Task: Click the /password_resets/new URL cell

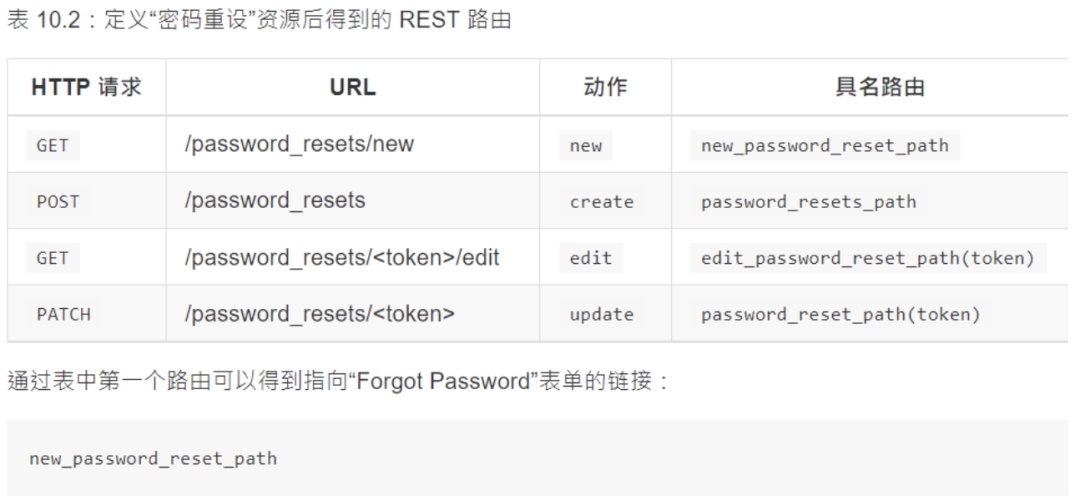Action: (299, 144)
